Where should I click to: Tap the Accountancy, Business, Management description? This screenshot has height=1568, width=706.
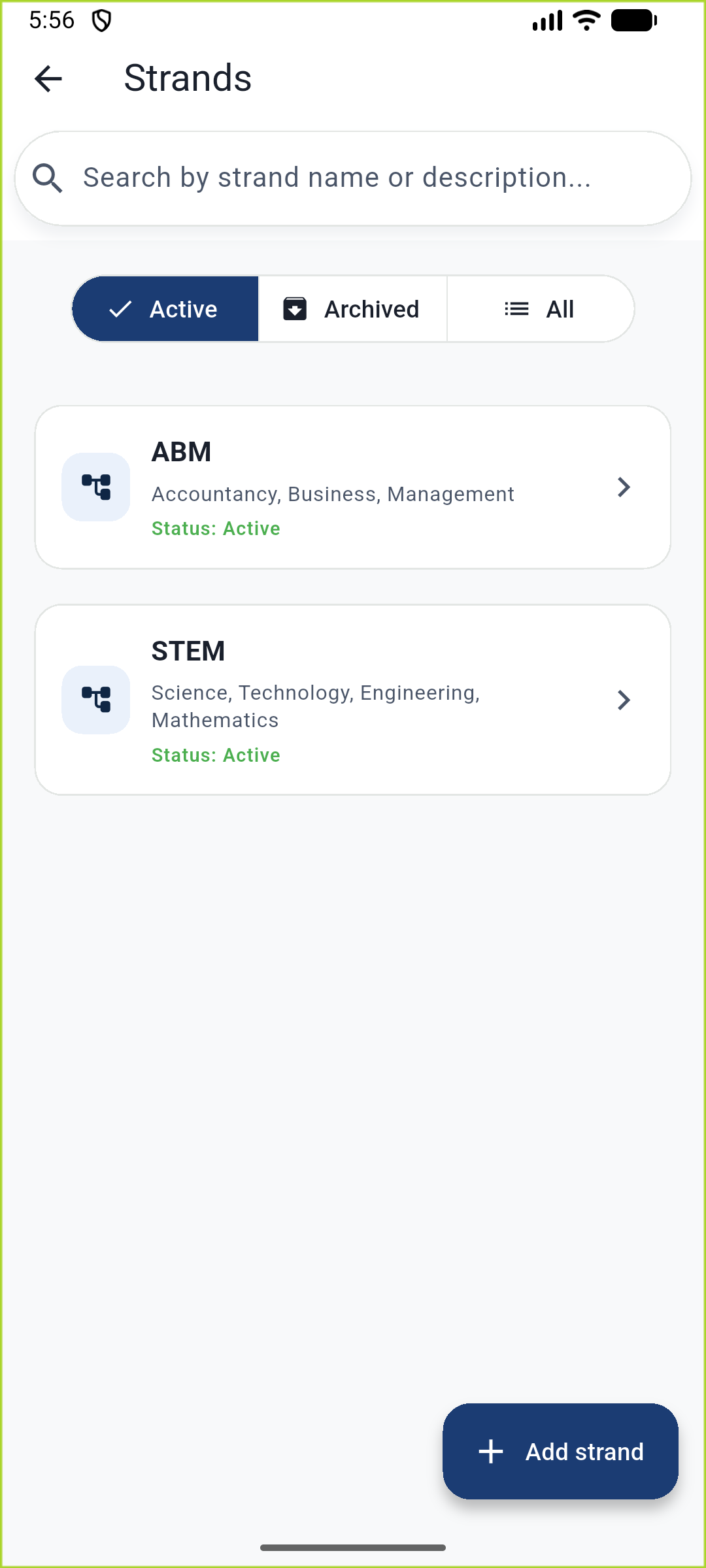pos(333,494)
